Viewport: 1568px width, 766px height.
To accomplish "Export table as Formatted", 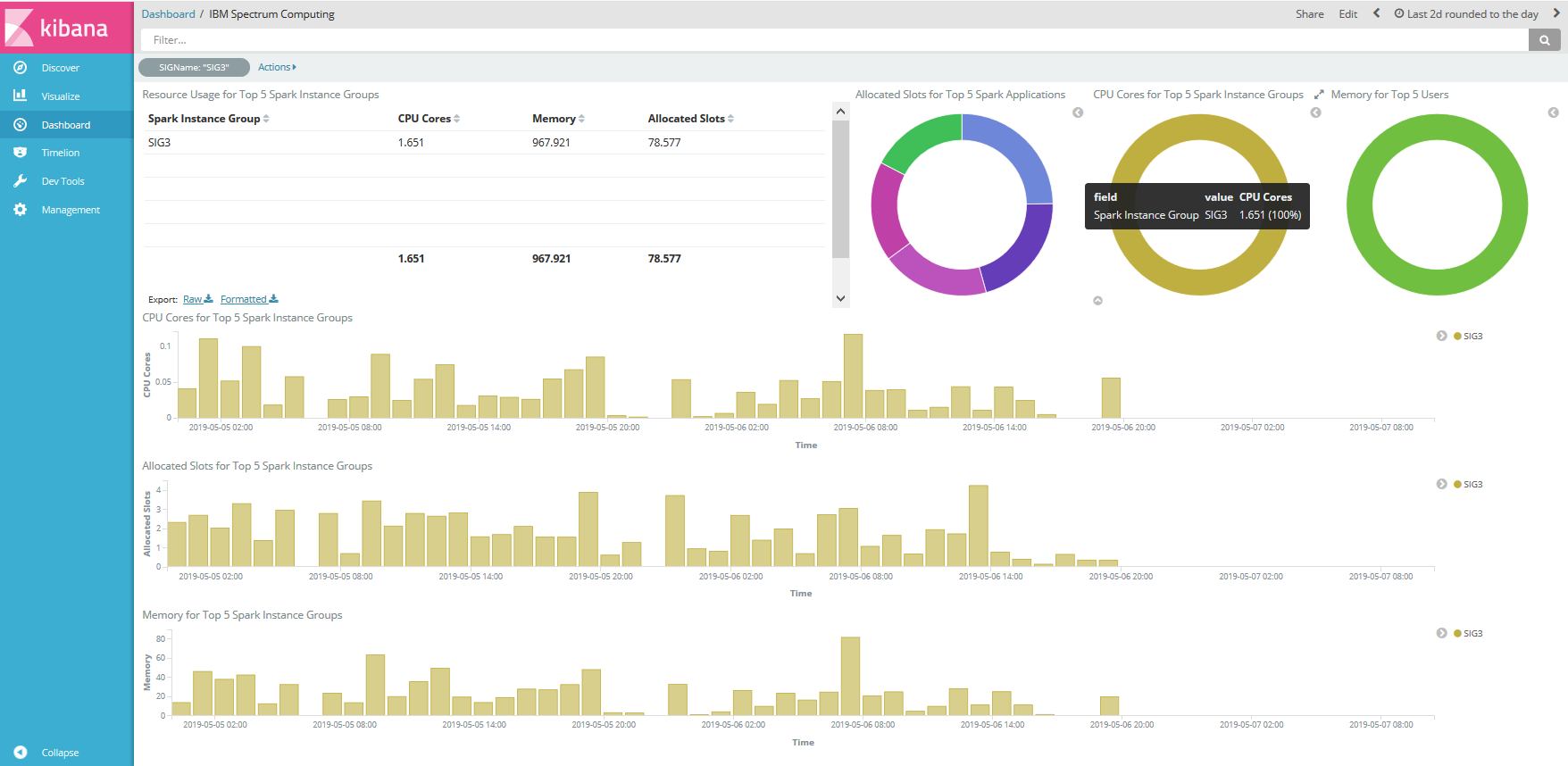I will coord(249,299).
